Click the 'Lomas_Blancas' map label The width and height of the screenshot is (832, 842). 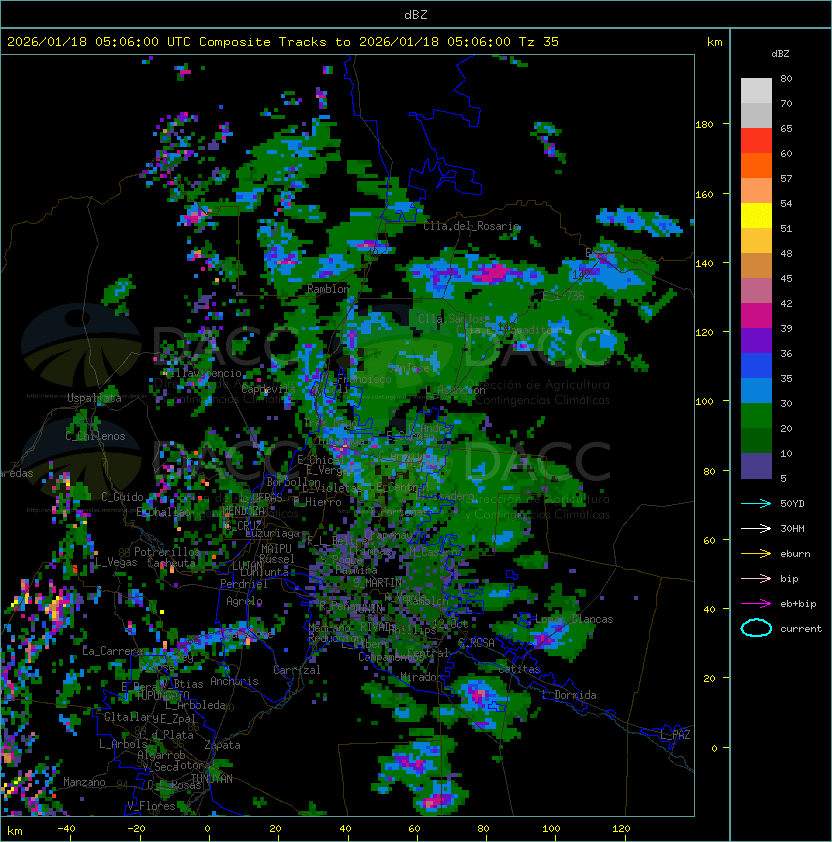pos(574,619)
